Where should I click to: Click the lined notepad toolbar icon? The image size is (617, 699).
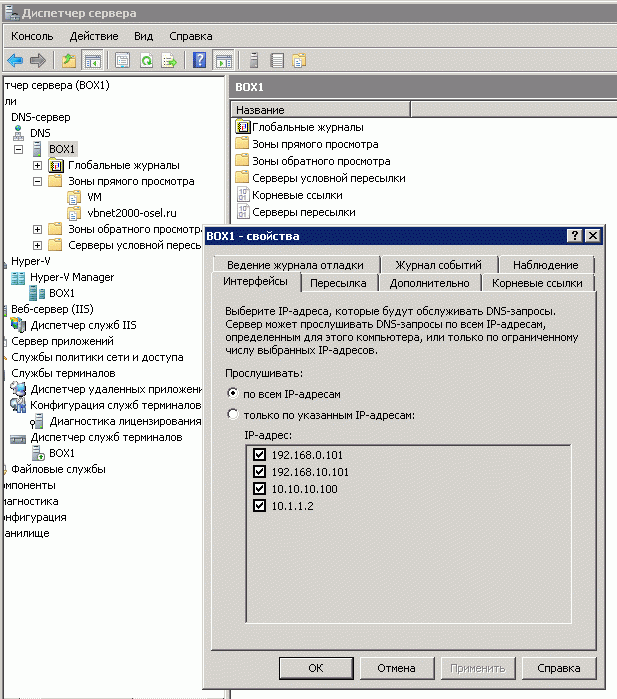(x=277, y=60)
